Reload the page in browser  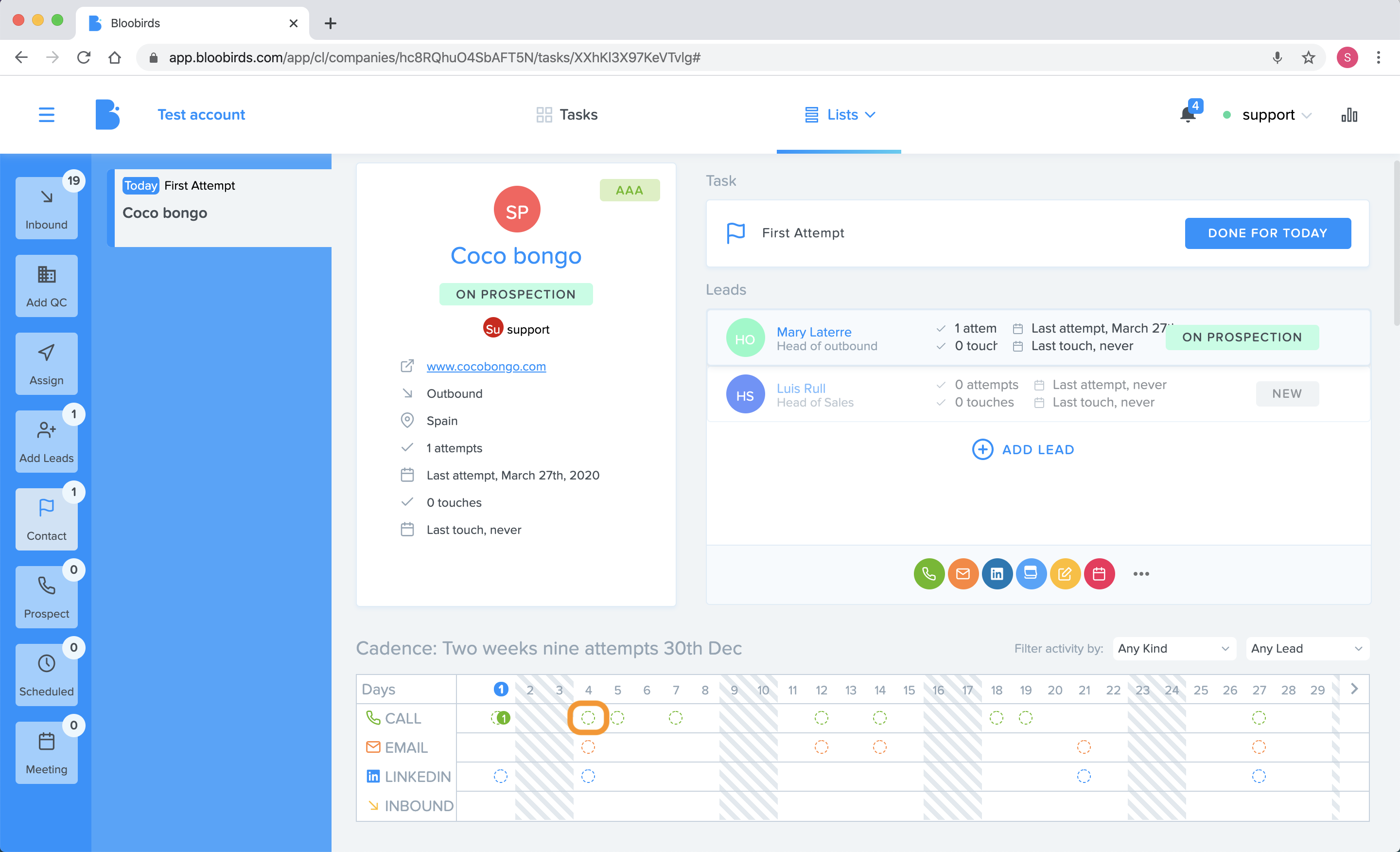(x=84, y=57)
